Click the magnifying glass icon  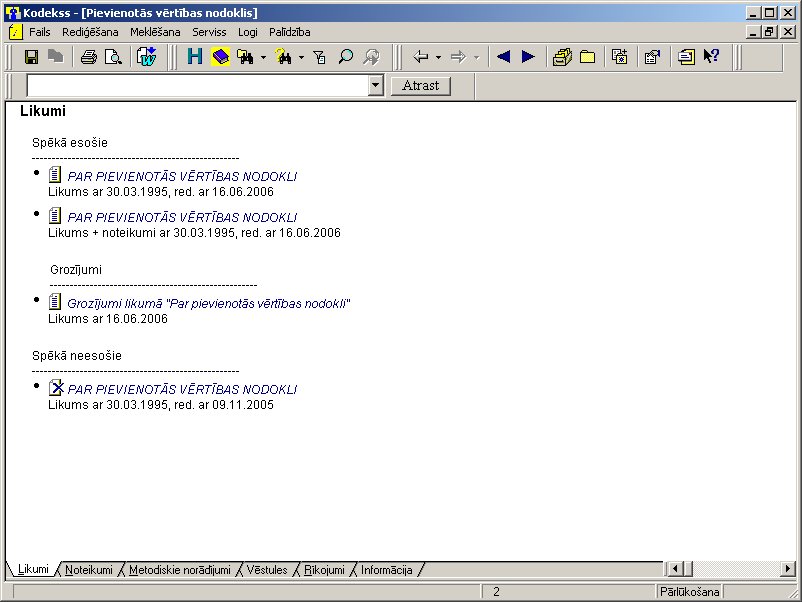pyautogui.click(x=346, y=57)
